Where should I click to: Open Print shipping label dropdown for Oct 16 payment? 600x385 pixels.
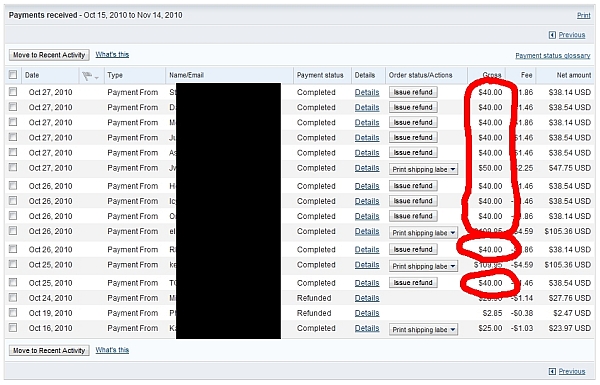(423, 330)
